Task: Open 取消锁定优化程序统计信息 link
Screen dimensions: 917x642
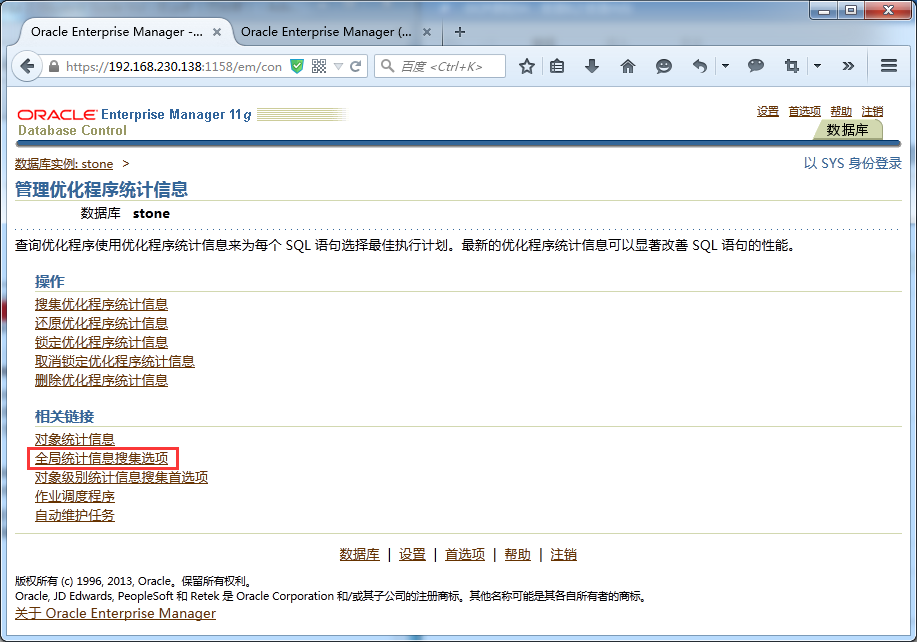Action: click(115, 361)
